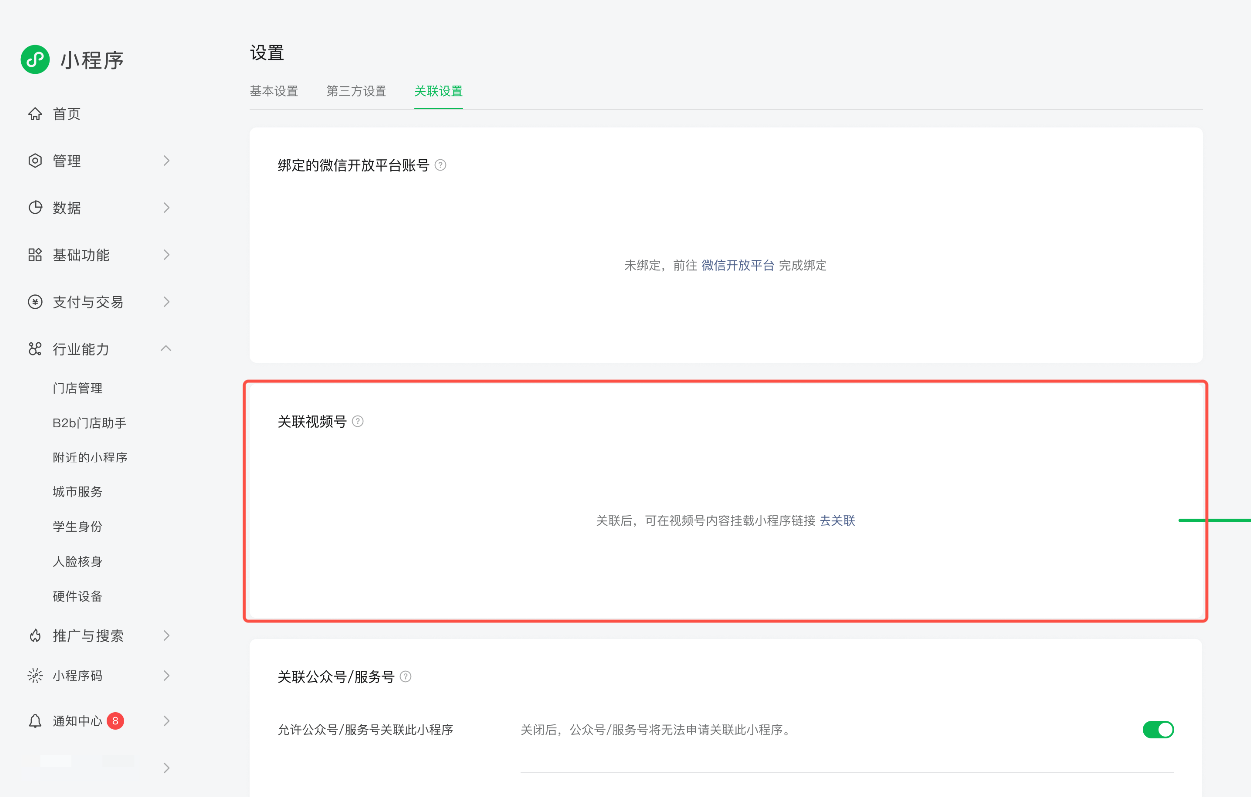Click help icon next to 关联视频号

pyautogui.click(x=357, y=421)
